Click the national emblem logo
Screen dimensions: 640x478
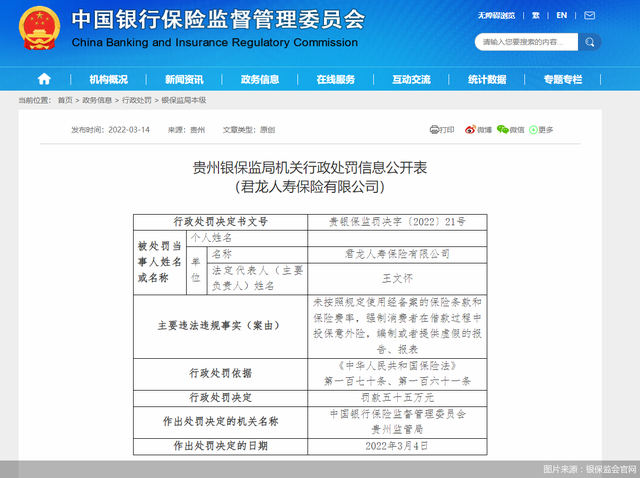point(39,29)
